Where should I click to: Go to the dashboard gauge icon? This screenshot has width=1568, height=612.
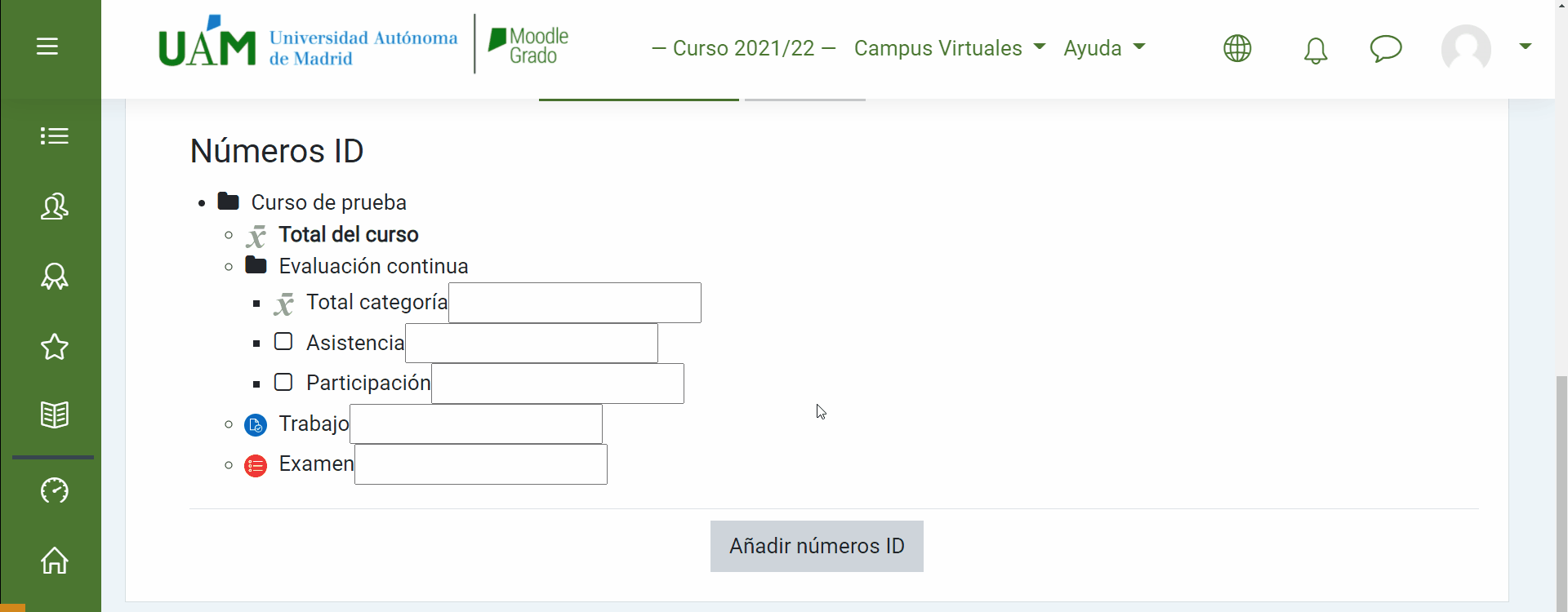(x=54, y=490)
